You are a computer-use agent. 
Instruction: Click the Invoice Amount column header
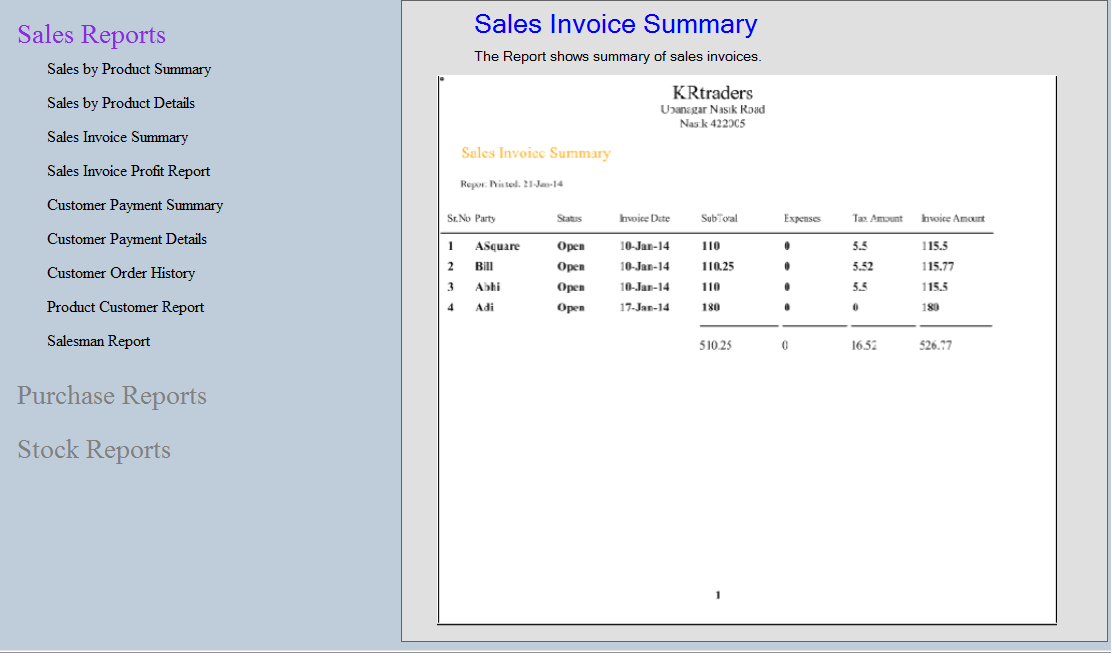[952, 218]
